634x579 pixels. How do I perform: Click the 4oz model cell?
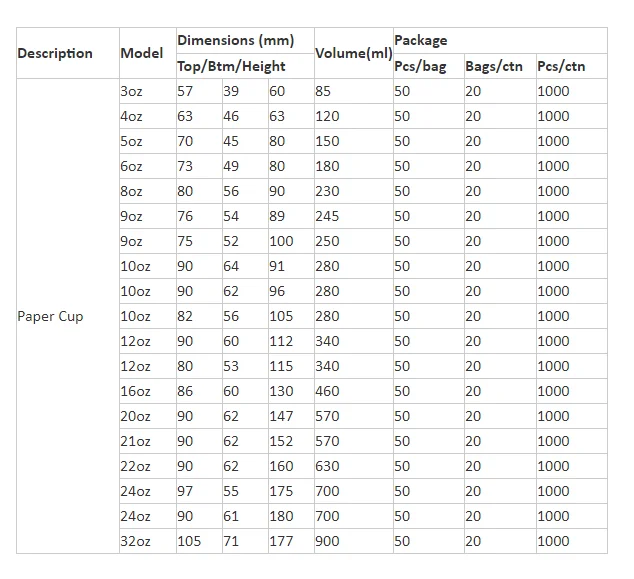point(132,117)
